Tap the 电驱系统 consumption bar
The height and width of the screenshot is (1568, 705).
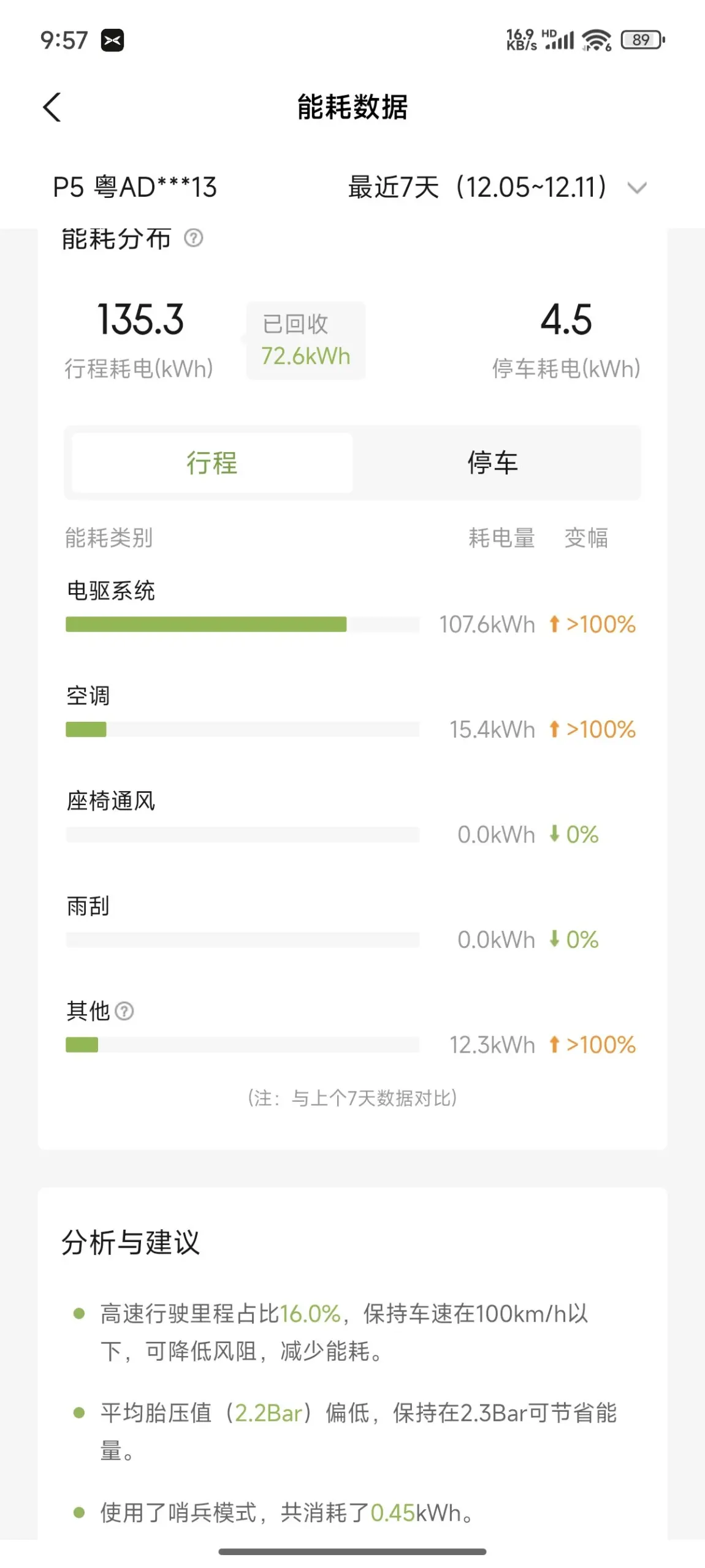[206, 624]
